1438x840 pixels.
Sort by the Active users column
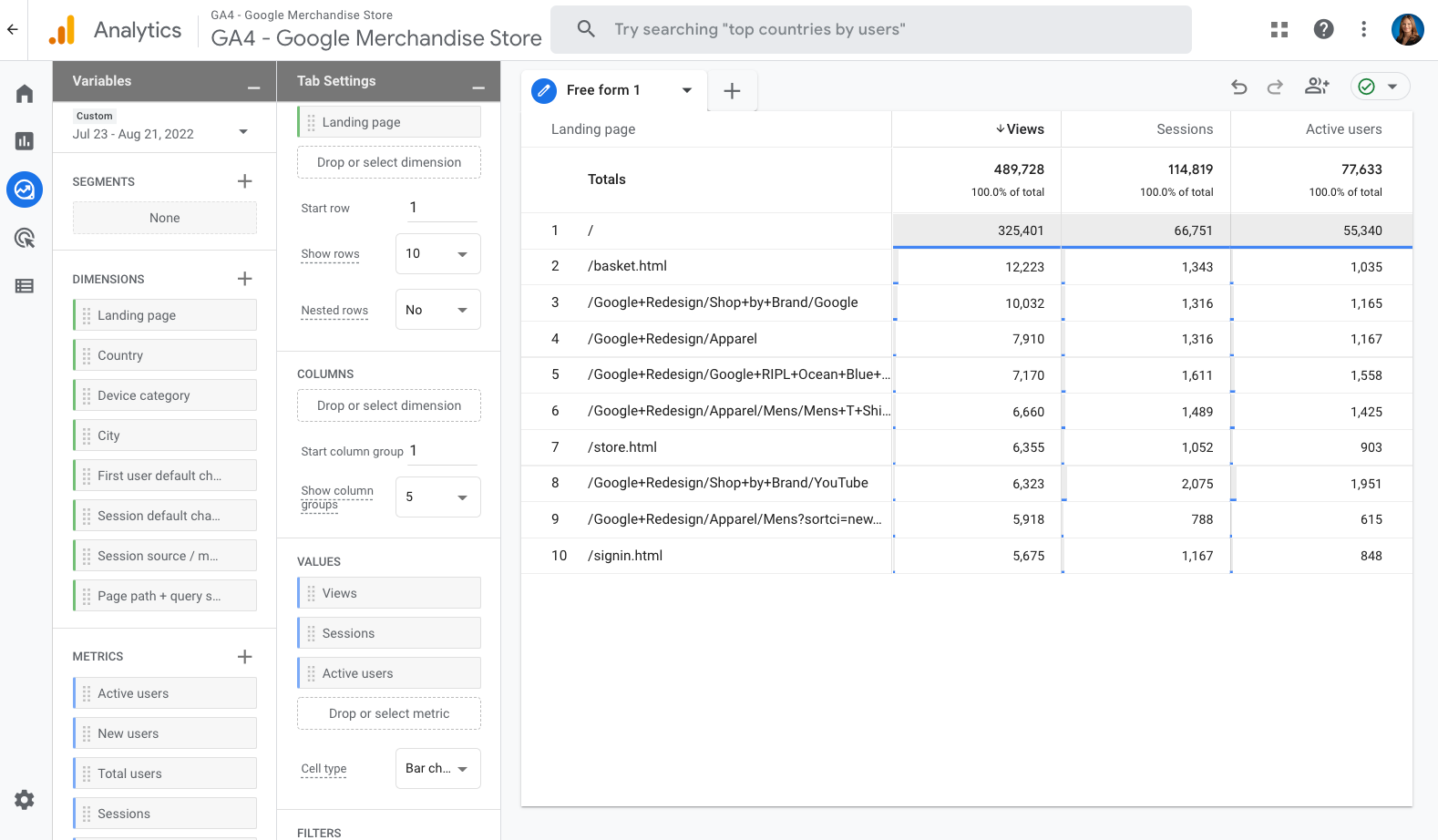click(x=1343, y=129)
